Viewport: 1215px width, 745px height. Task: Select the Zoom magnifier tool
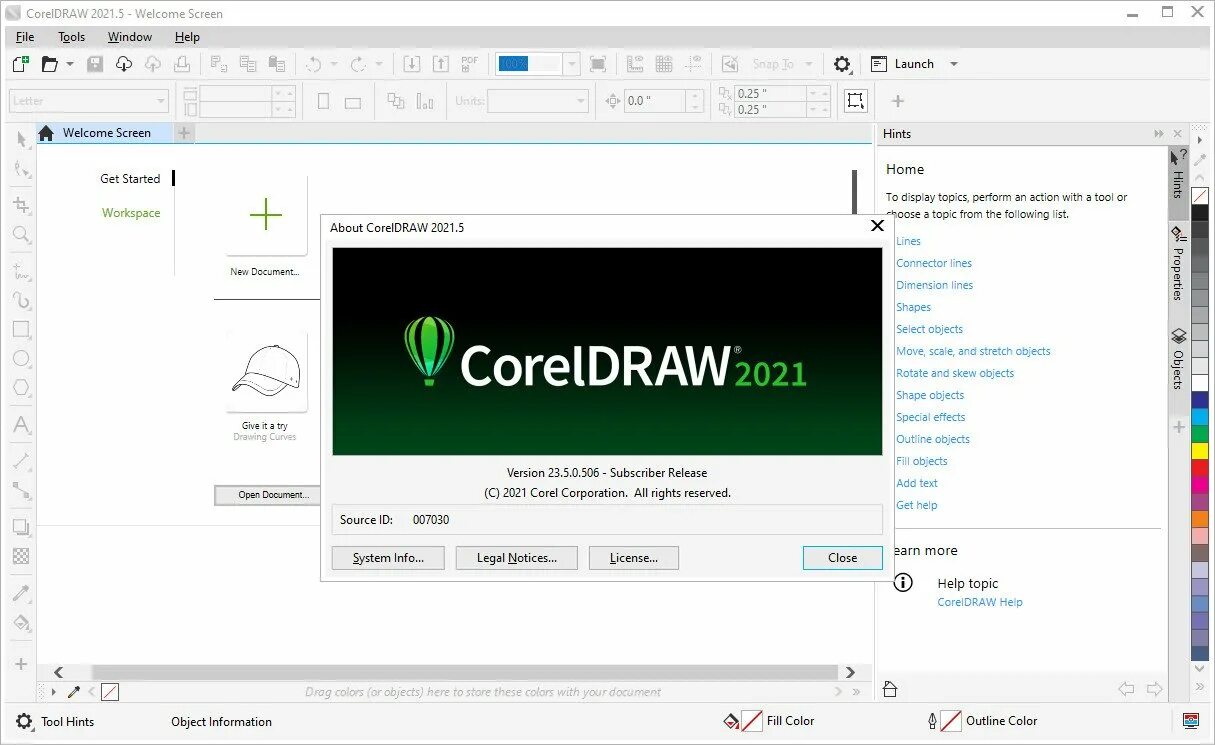click(x=21, y=235)
